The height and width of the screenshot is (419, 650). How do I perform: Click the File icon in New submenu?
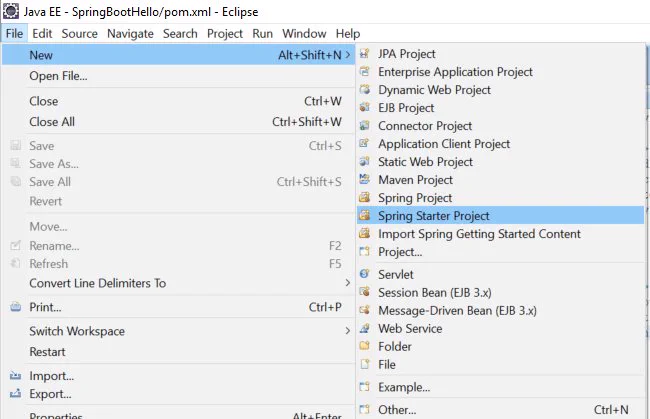364,364
